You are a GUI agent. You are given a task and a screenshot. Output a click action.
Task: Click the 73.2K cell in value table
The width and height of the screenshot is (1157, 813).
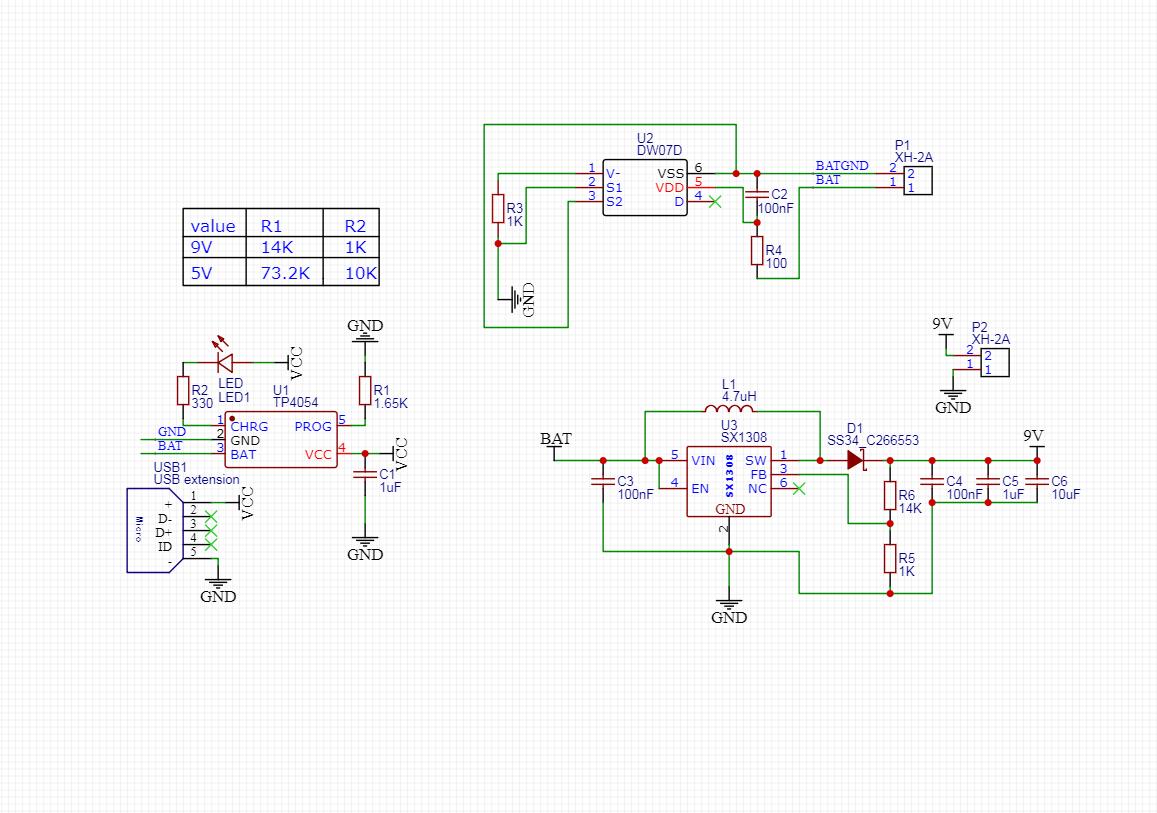point(283,273)
